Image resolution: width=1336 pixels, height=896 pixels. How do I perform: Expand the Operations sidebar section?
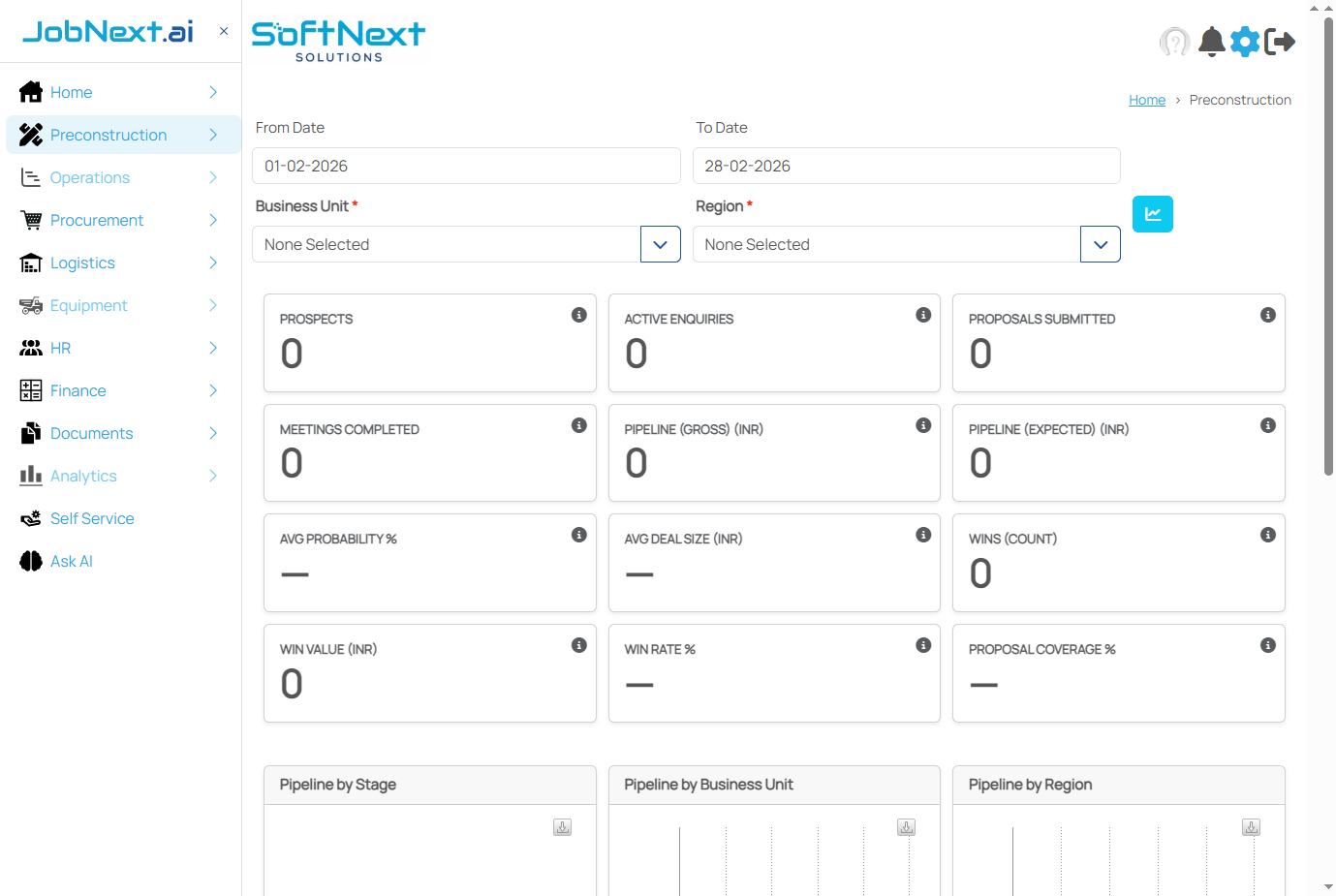click(212, 177)
